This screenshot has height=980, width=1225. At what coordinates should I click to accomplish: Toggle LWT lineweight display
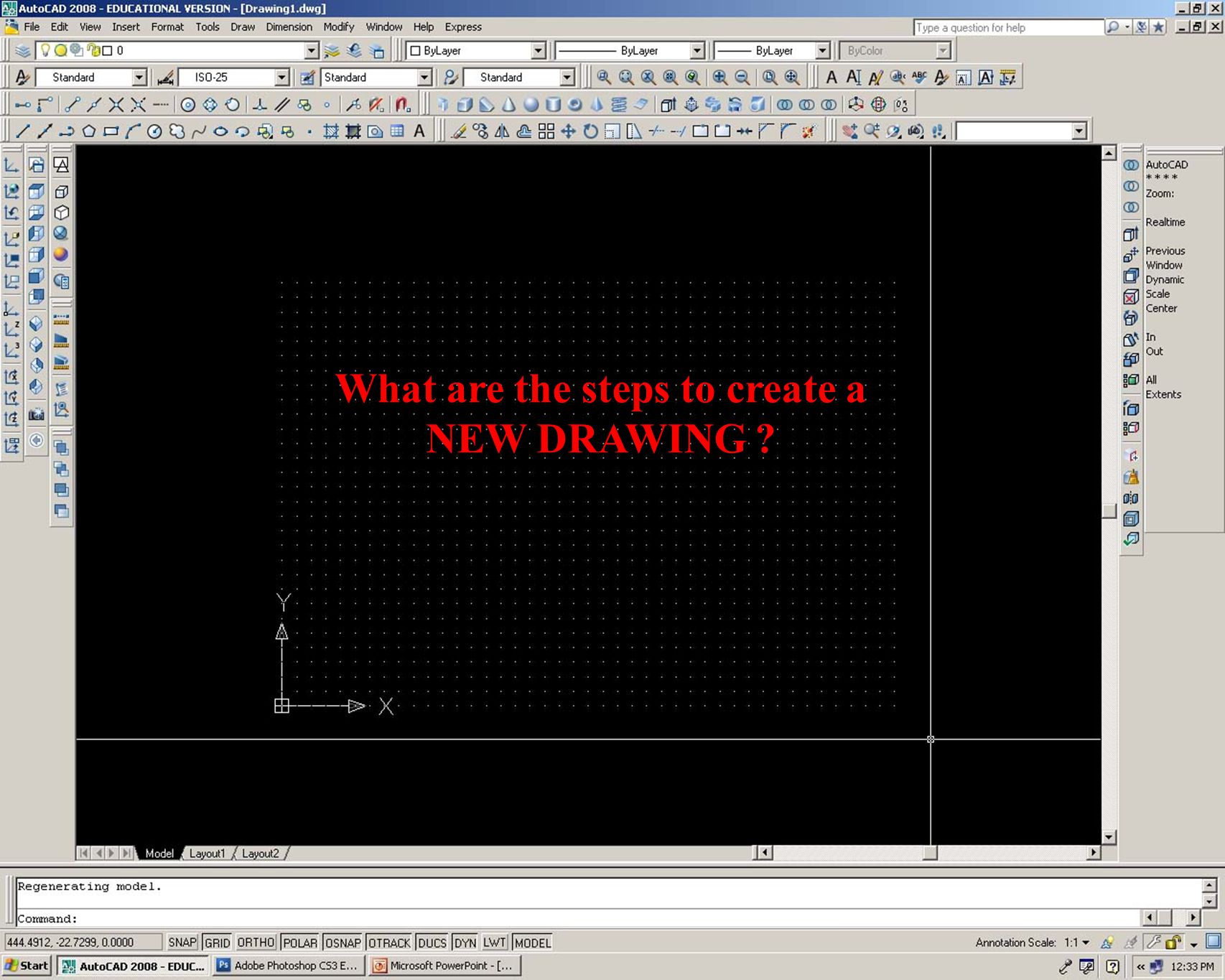coord(494,943)
